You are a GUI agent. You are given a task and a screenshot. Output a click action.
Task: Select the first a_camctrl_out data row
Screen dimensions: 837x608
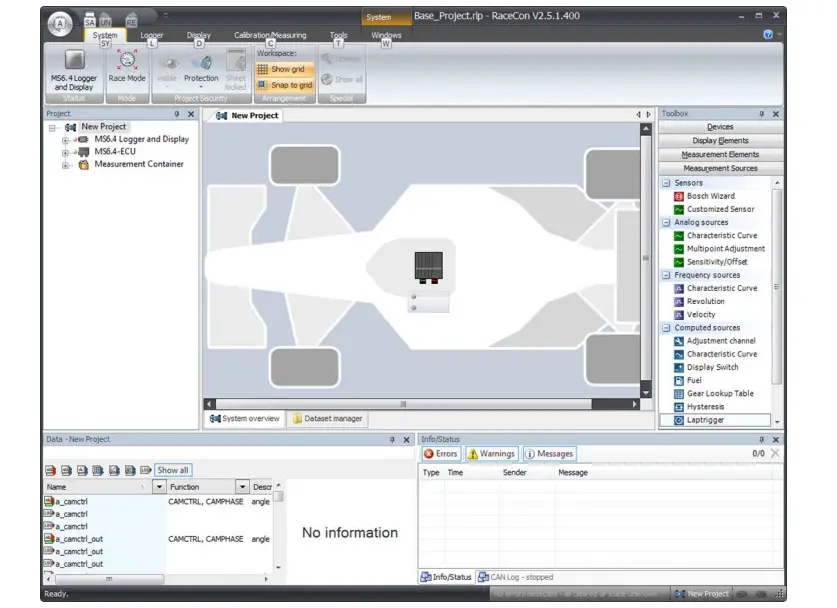(x=157, y=539)
